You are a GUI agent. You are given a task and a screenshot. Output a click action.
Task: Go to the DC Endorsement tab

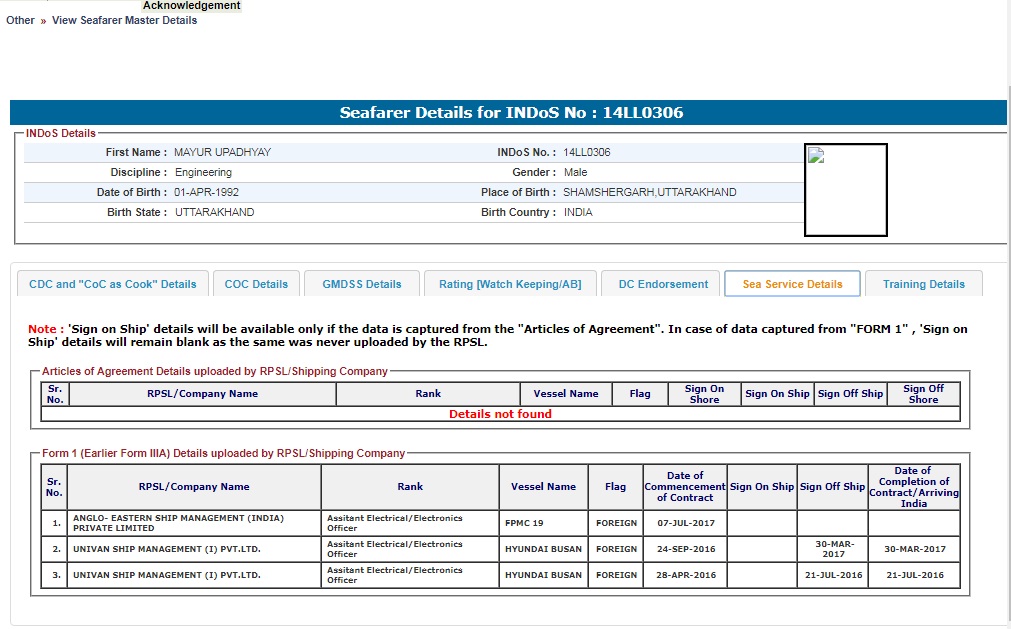pos(663,284)
